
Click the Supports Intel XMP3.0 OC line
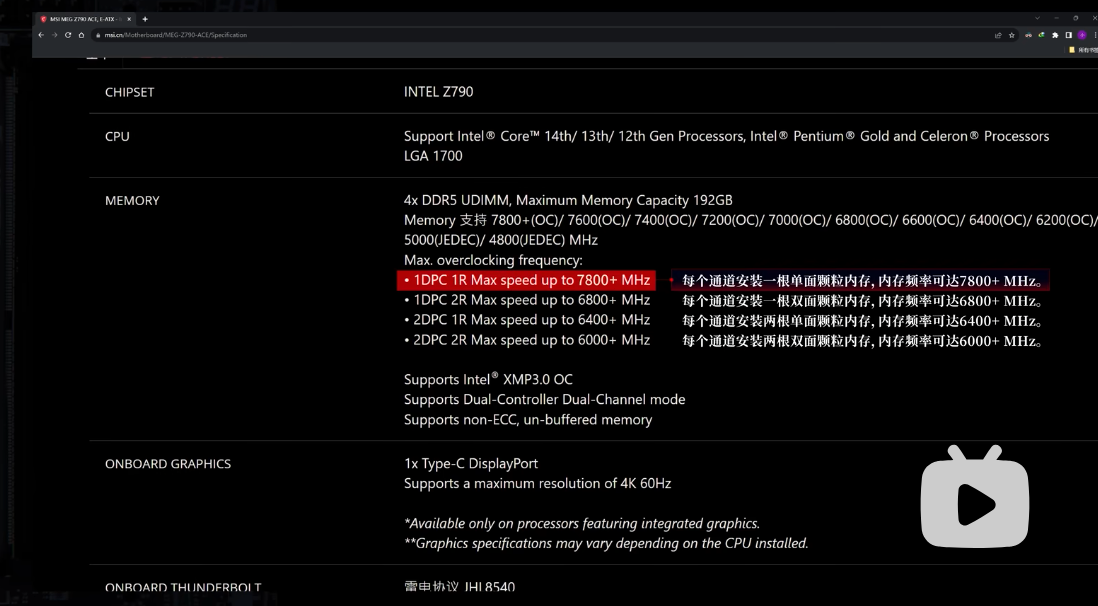(488, 379)
